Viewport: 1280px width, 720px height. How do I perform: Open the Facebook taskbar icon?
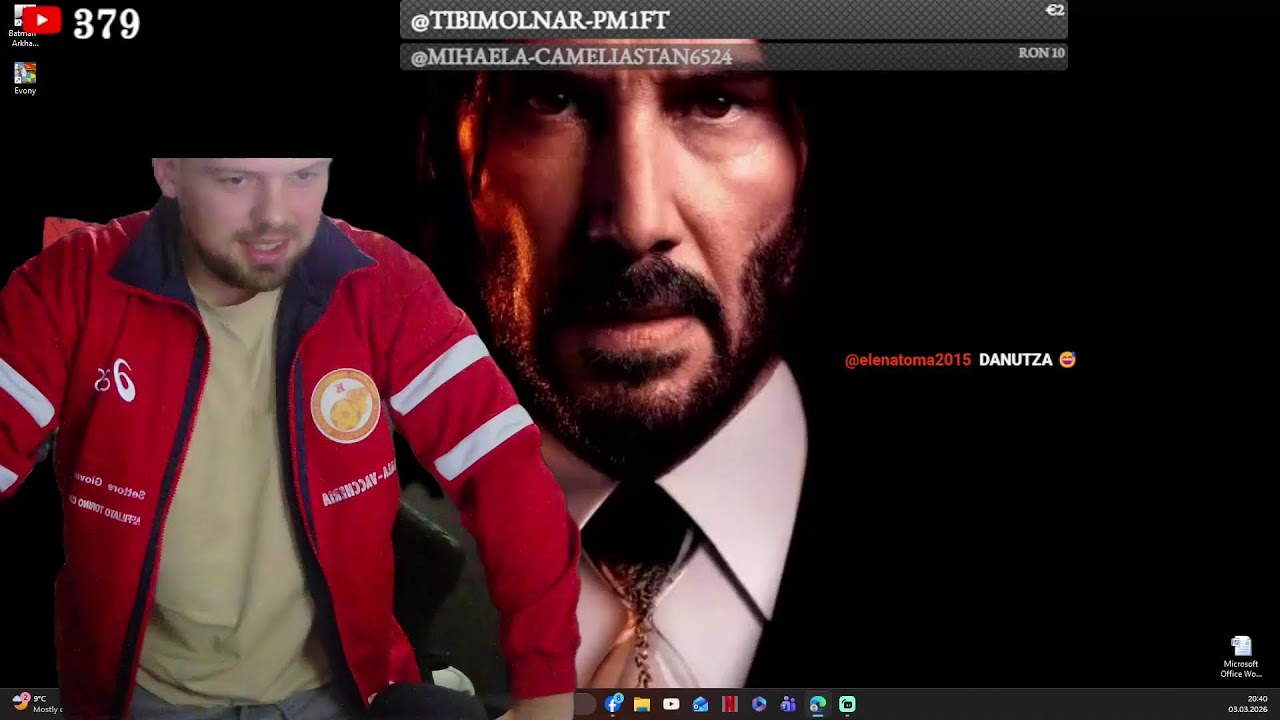613,704
